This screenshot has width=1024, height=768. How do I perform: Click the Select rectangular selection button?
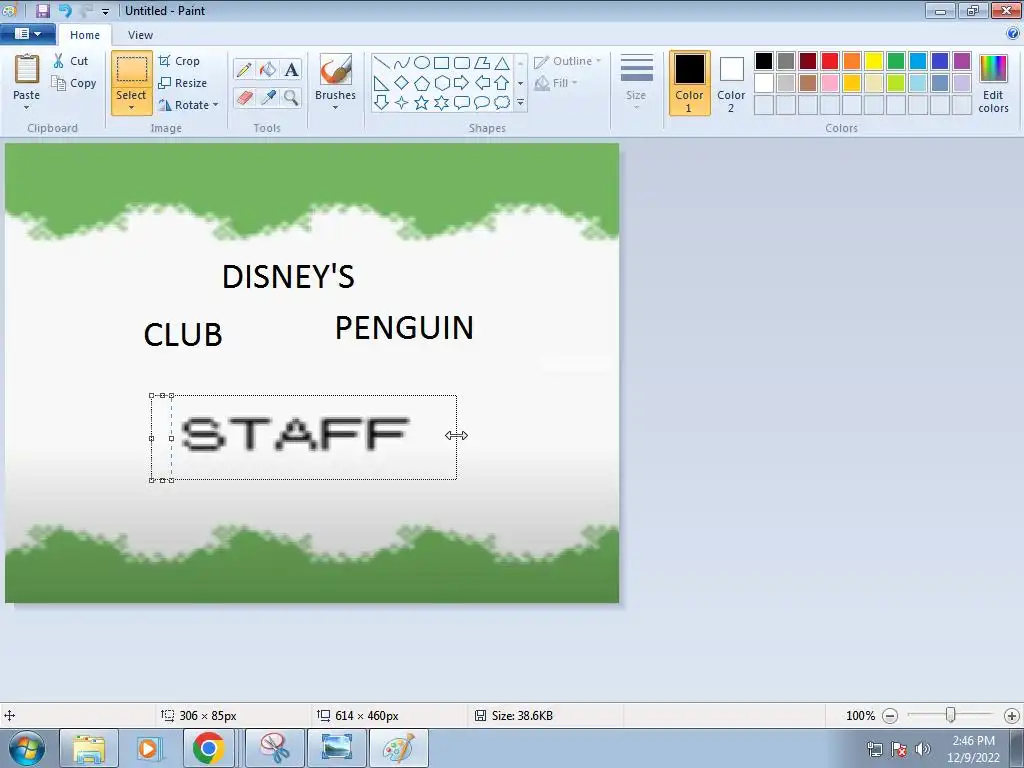point(131,69)
